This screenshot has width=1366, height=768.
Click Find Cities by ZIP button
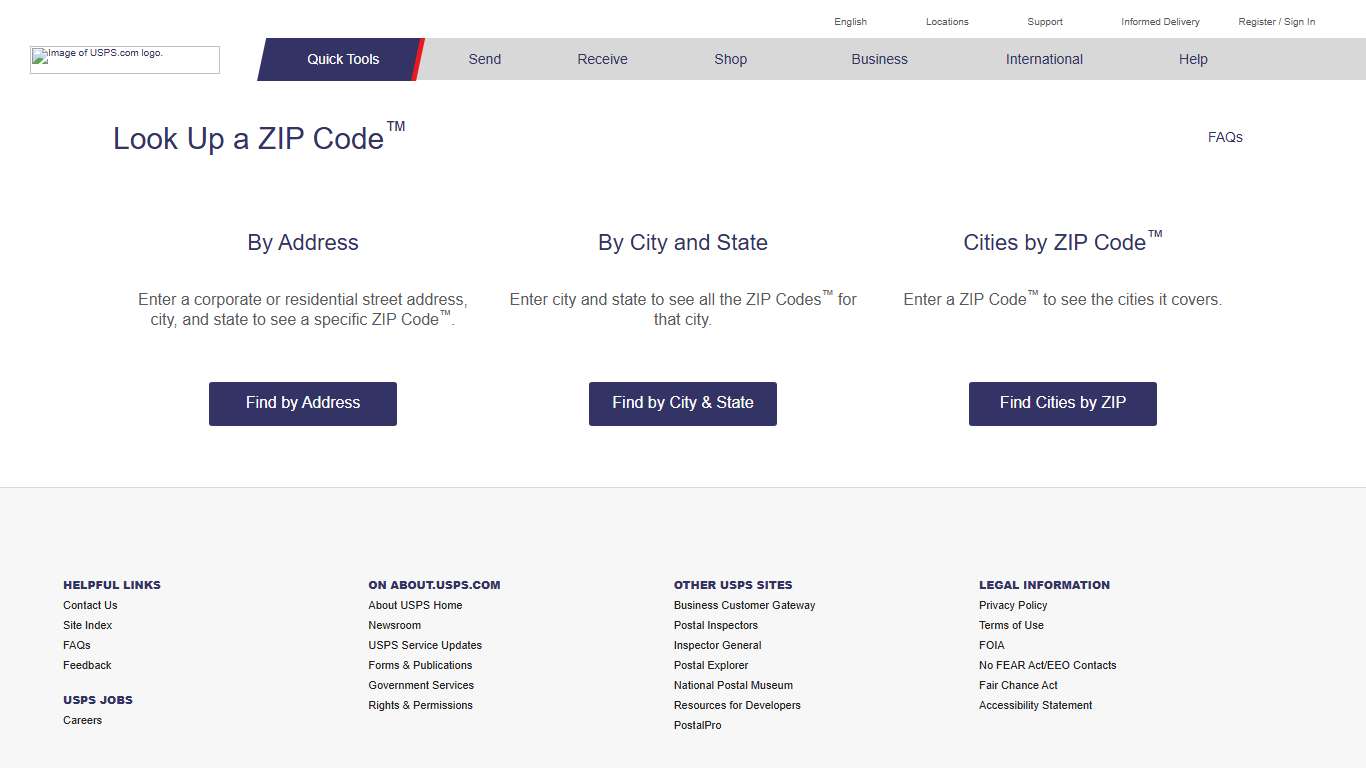(x=1062, y=403)
